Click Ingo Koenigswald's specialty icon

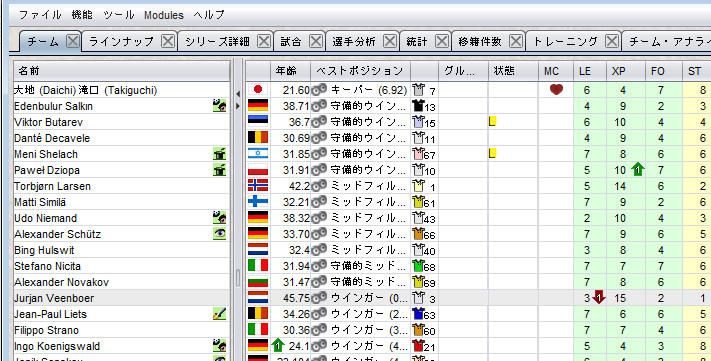click(x=219, y=346)
